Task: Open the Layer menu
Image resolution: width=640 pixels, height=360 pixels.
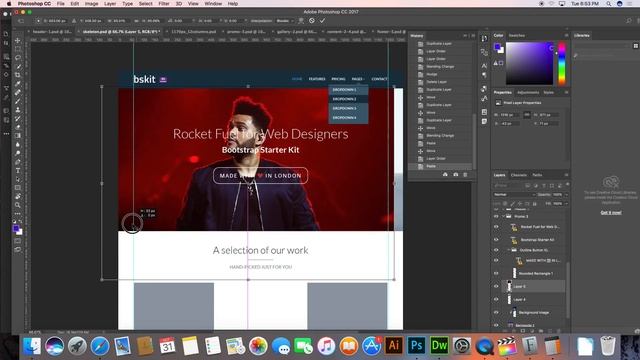Action: coord(110,4)
